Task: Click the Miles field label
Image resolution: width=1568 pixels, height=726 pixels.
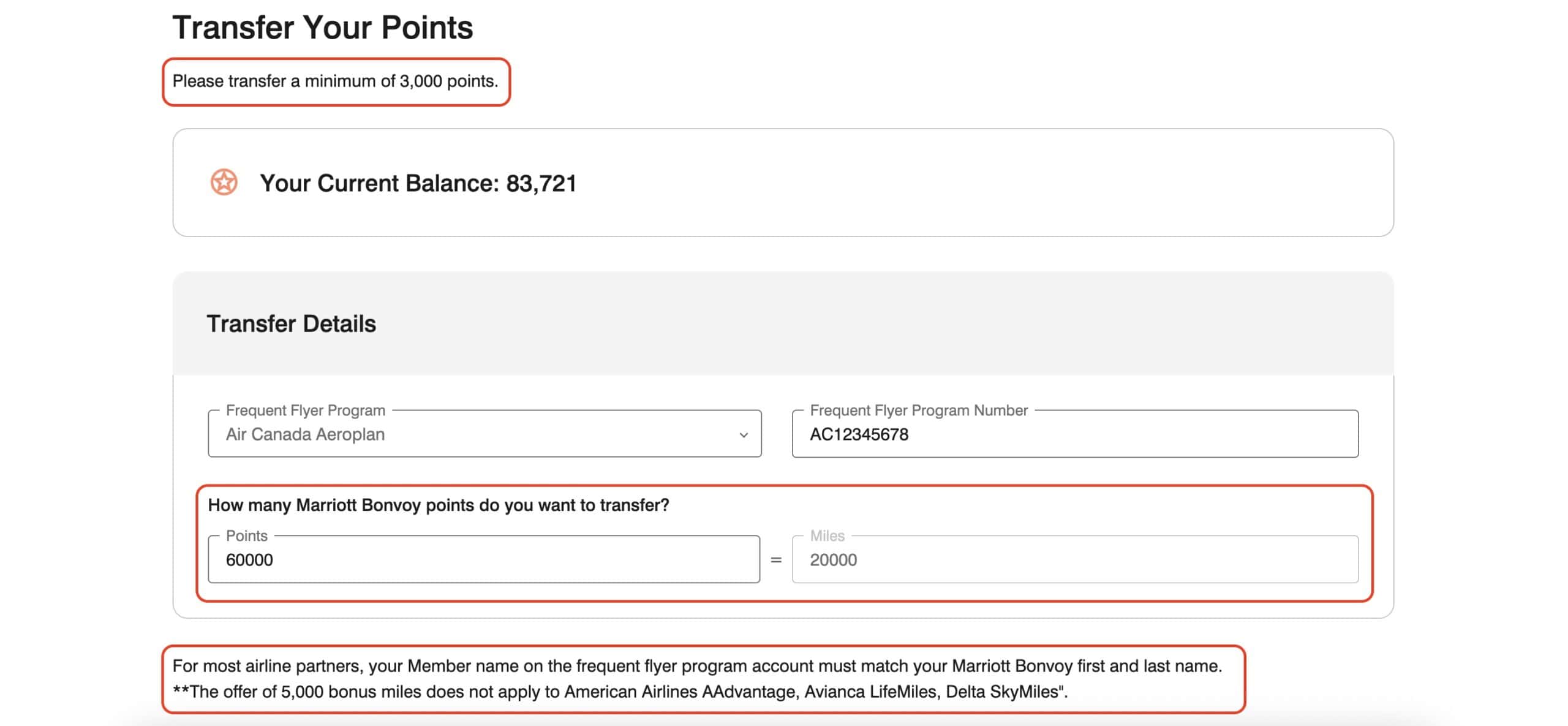Action: pyautogui.click(x=827, y=535)
